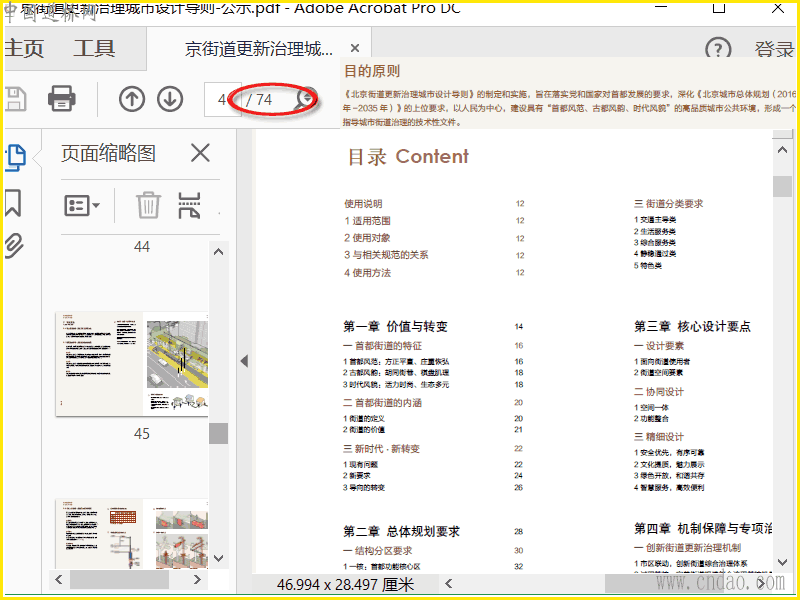800x600 pixels.
Task: Click the Print icon in the toolbar
Action: (62, 98)
